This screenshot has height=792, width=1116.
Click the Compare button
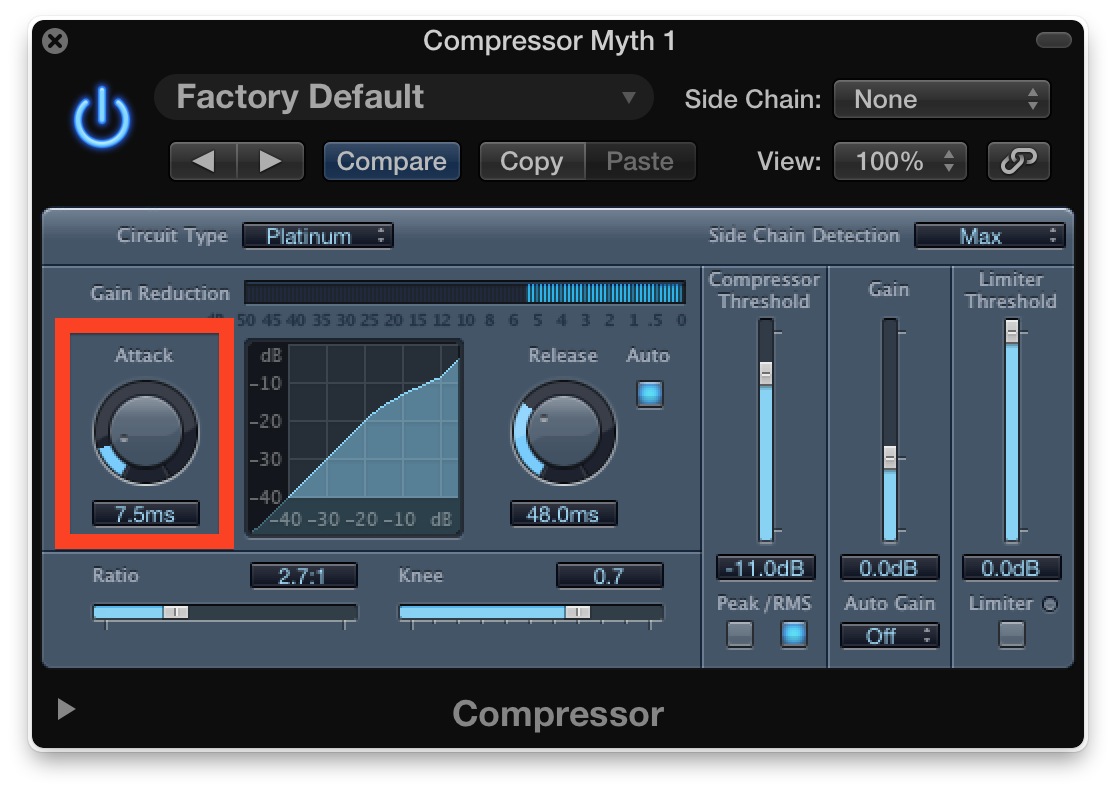click(x=391, y=161)
